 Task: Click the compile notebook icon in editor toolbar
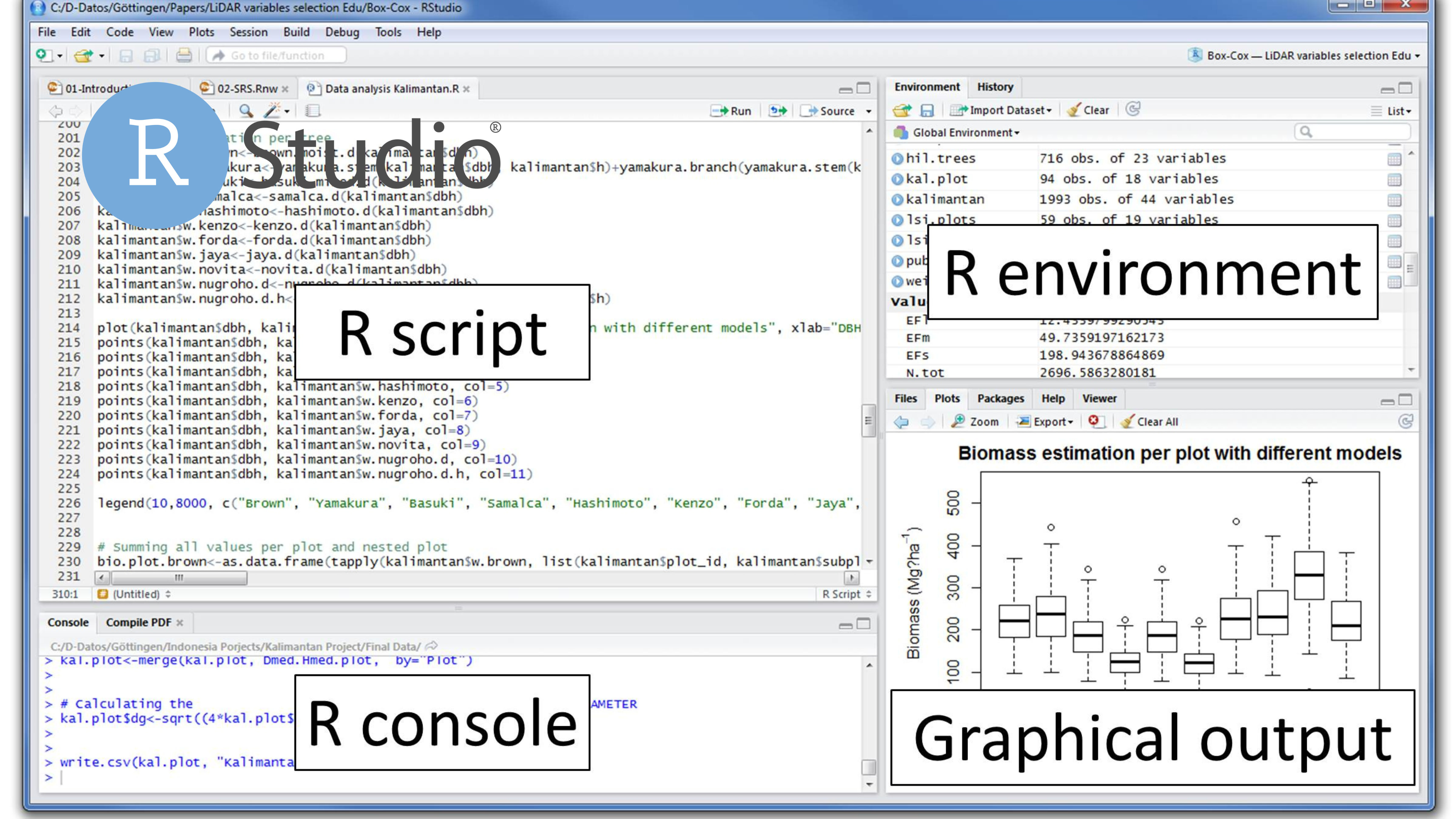click(x=312, y=110)
